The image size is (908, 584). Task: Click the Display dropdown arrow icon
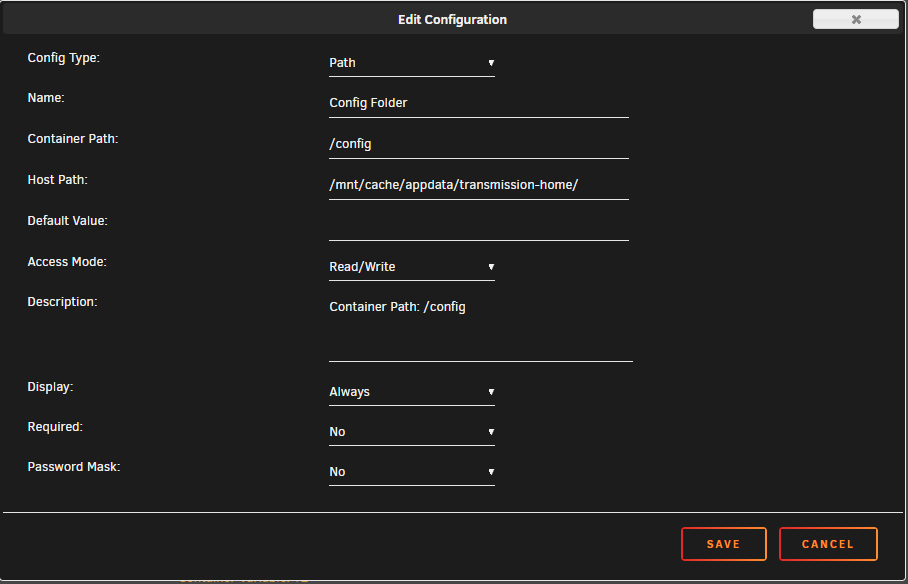491,392
